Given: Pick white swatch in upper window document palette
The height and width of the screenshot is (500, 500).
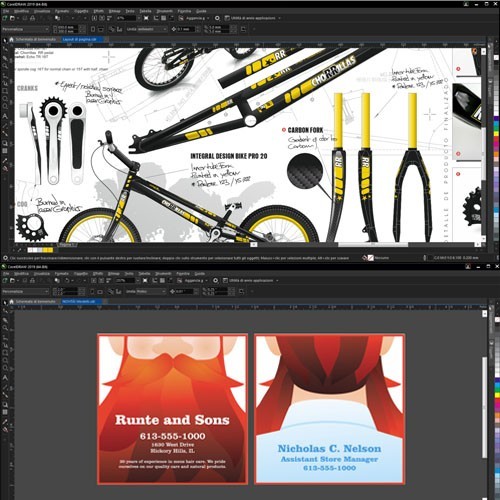Looking at the screenshot, I should 35,250.
